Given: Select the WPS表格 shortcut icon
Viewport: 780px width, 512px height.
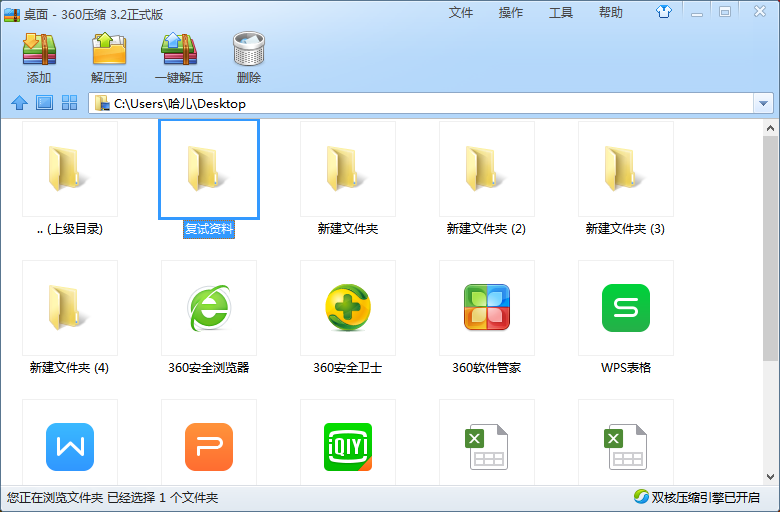Looking at the screenshot, I should click(x=626, y=308).
